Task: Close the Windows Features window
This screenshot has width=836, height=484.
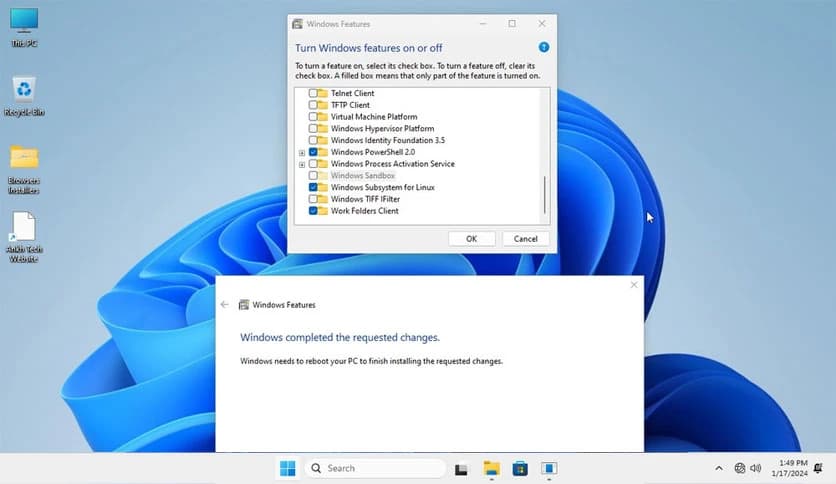Action: (542, 23)
